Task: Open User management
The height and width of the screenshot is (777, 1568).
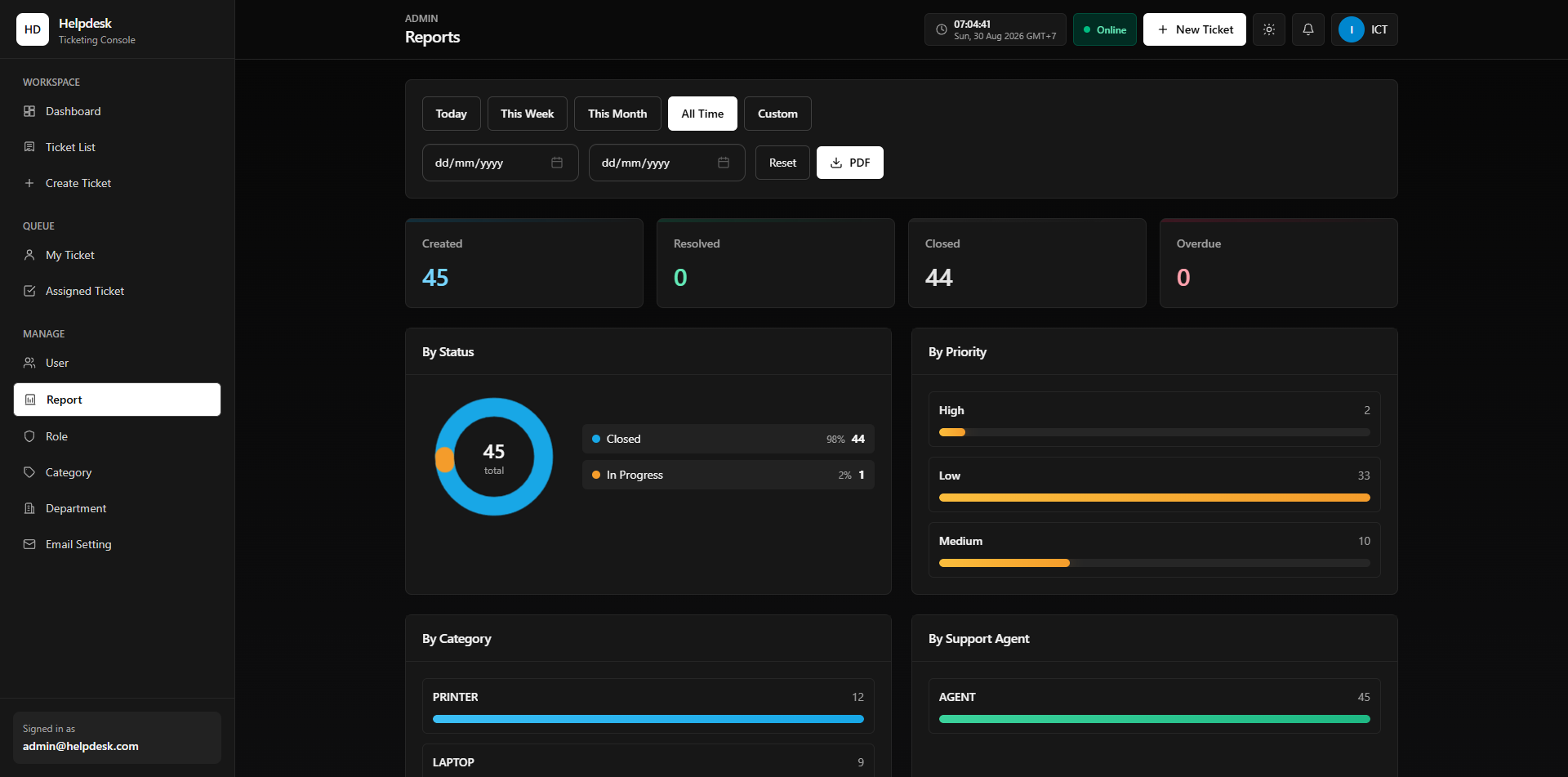Action: pos(117,363)
